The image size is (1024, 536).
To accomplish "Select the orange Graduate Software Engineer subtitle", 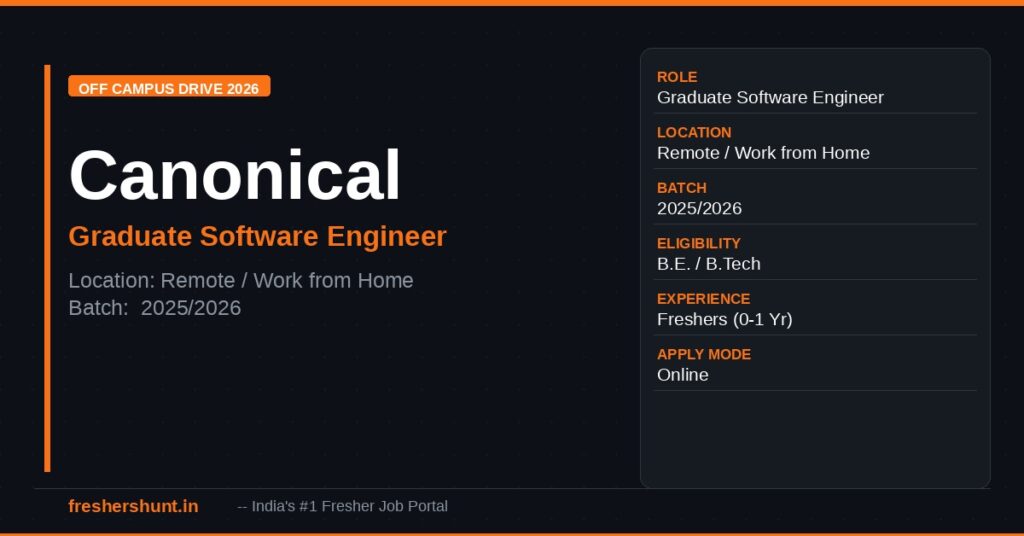I will coord(257,237).
